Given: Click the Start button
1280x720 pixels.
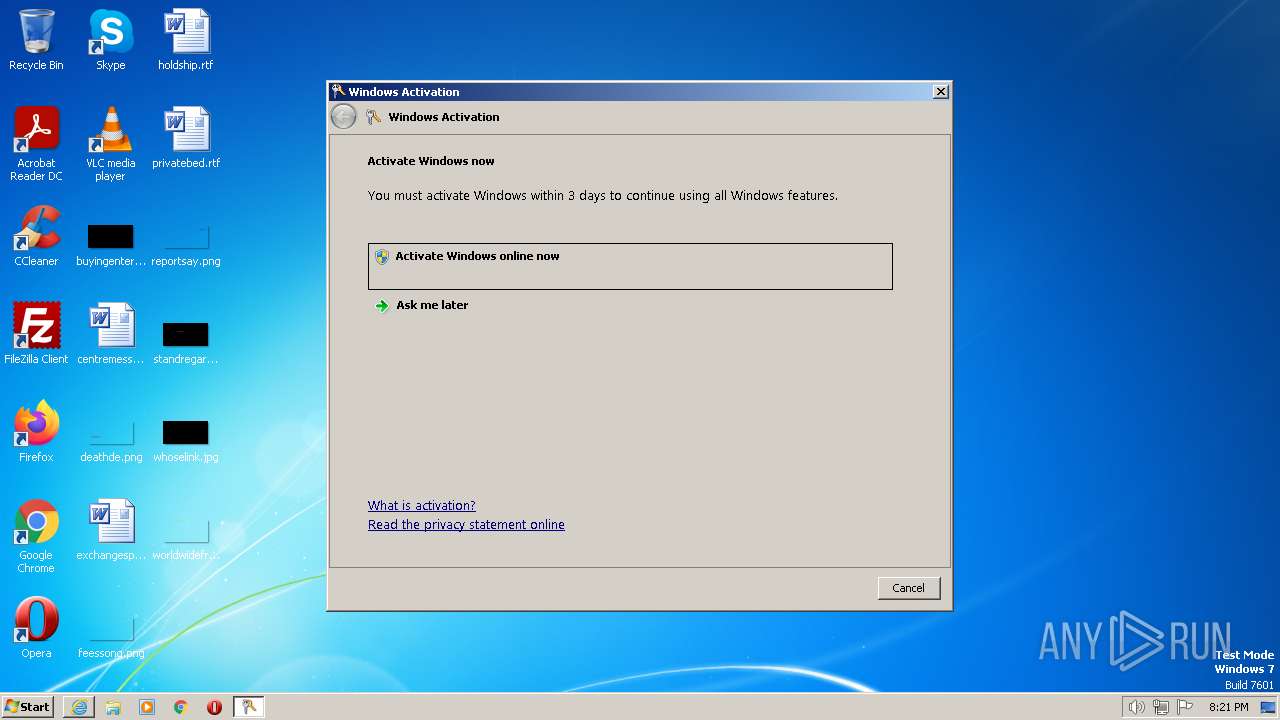Looking at the screenshot, I should click(x=28, y=707).
